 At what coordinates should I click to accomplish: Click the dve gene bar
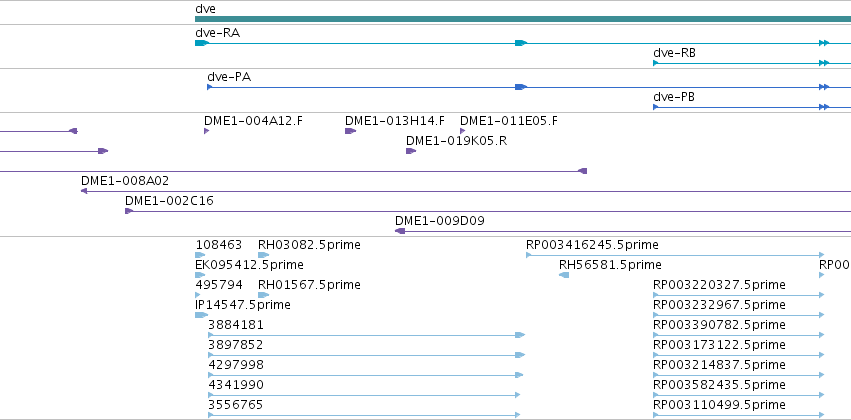pyautogui.click(x=523, y=19)
